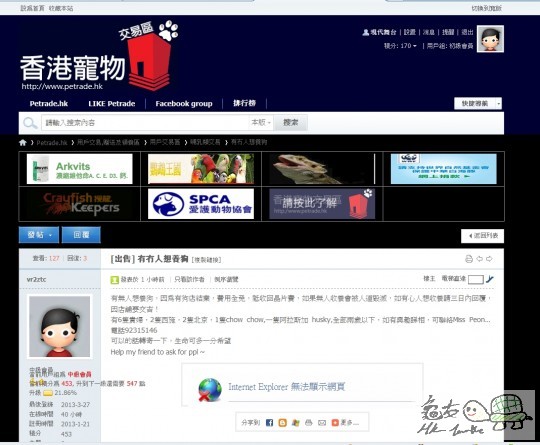
Task: Go to next thread arrow icon
Action: tap(489, 259)
